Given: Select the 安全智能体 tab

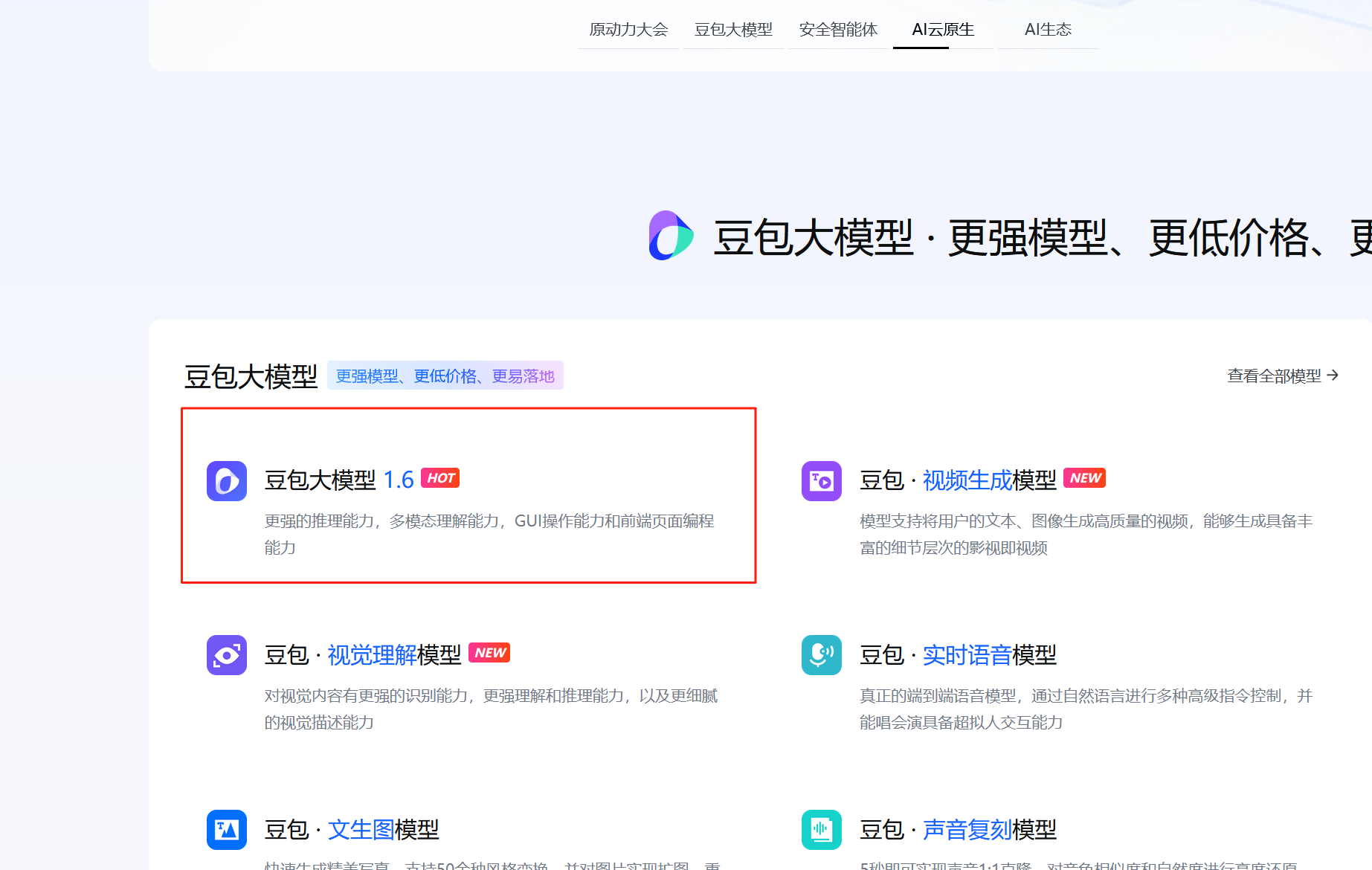Looking at the screenshot, I should 838,30.
